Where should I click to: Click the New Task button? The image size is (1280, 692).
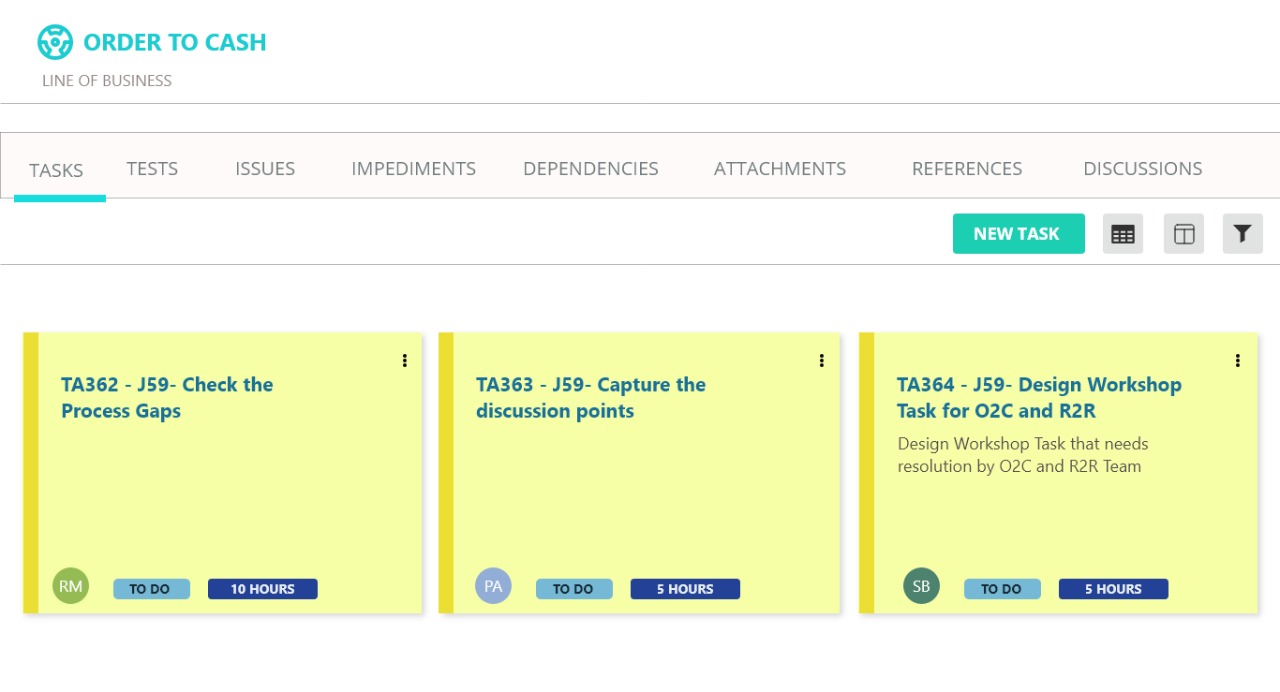(1018, 234)
